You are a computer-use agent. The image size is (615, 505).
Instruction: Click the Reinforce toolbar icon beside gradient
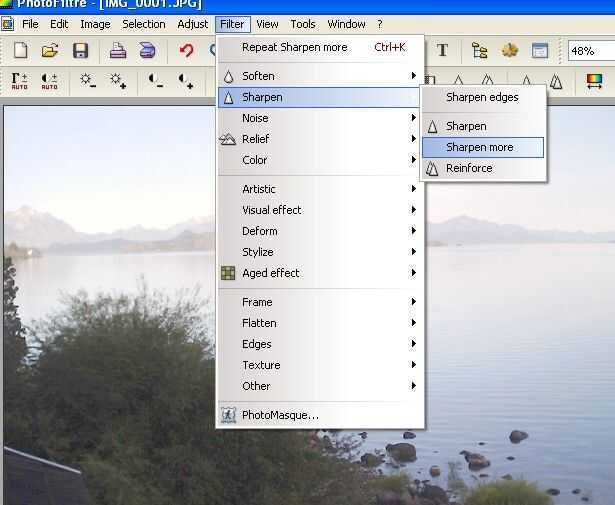click(x=556, y=81)
